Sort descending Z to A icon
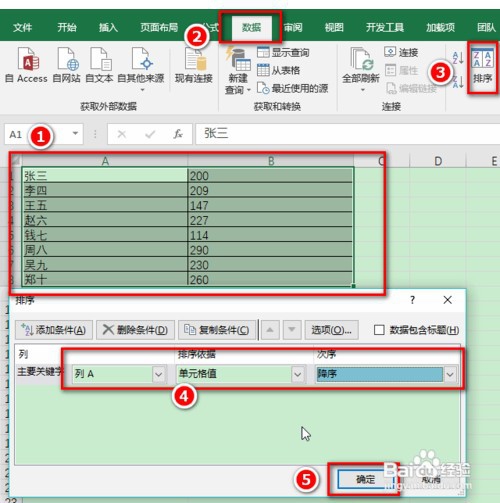Viewport: 500px width, 503px height. (x=458, y=81)
